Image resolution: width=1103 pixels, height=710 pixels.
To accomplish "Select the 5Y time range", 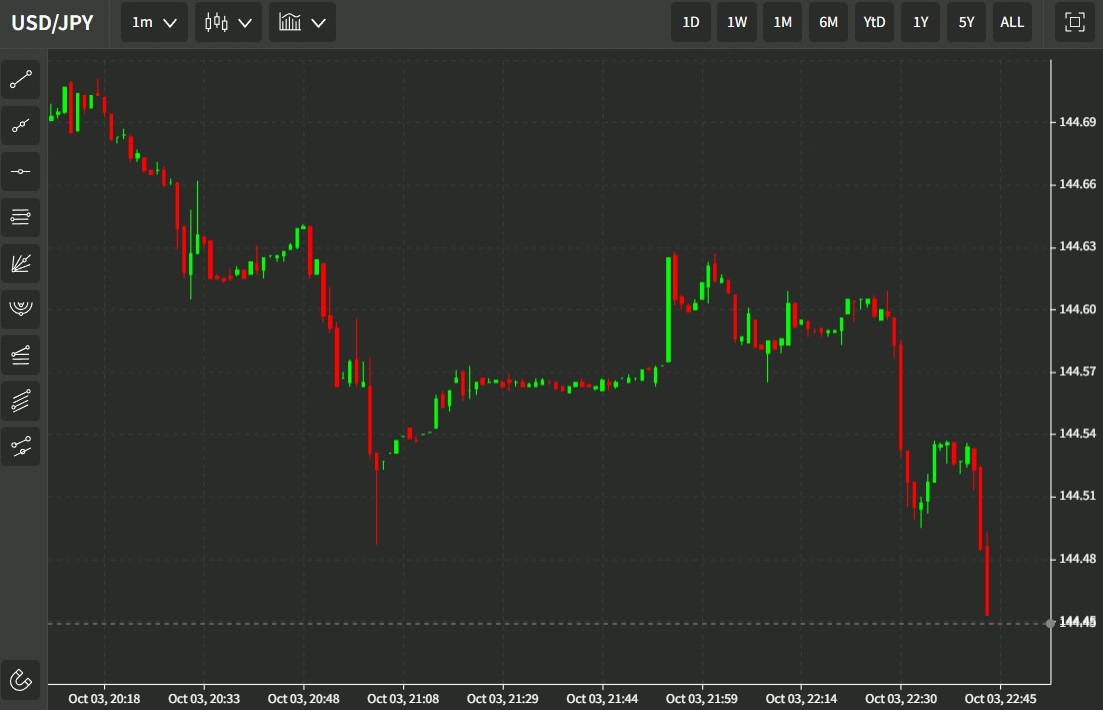I will coord(966,22).
